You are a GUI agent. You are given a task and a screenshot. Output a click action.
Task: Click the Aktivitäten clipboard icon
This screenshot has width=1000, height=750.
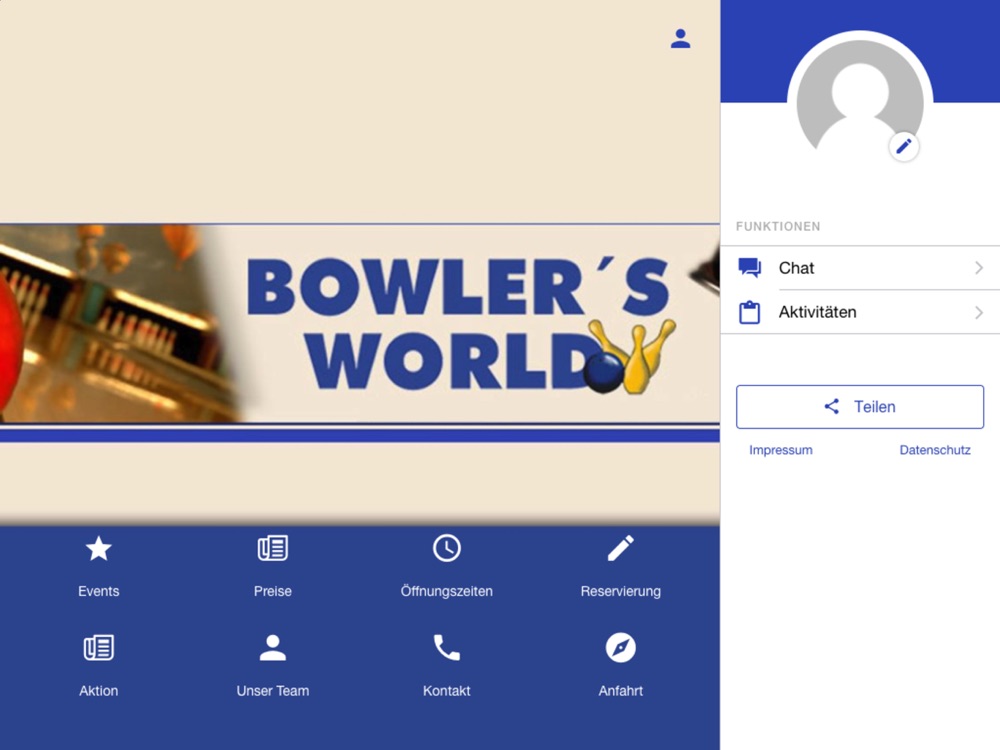point(749,312)
